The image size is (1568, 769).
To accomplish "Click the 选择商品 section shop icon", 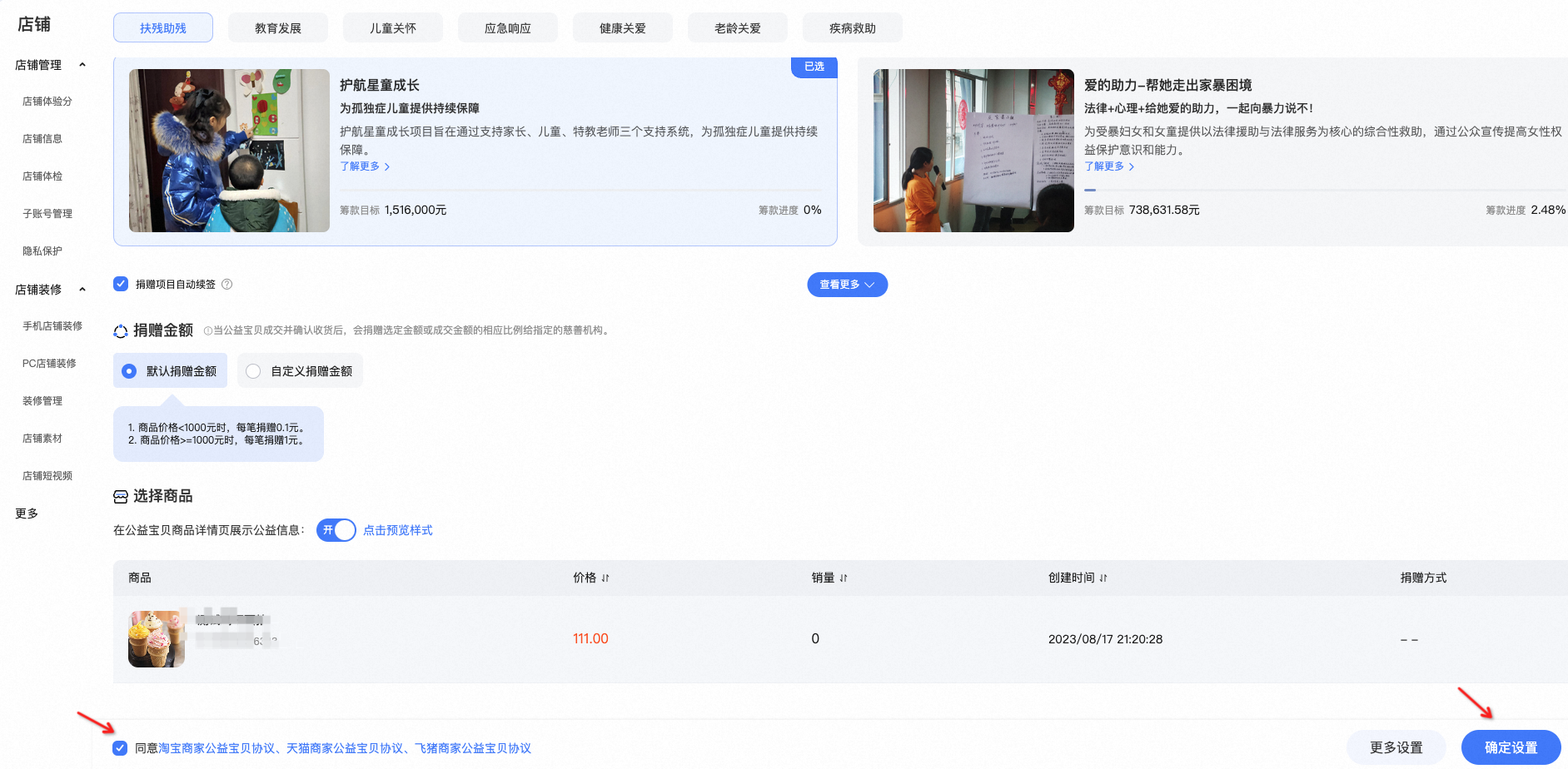I will point(121,497).
